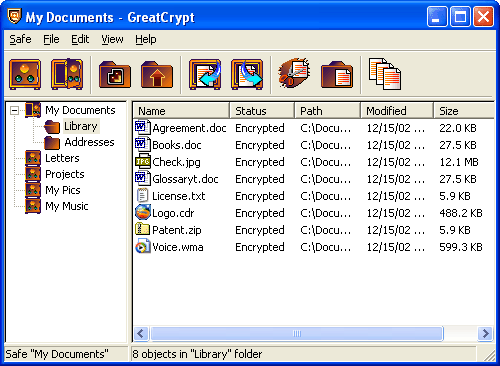Open the Edit menu
The height and width of the screenshot is (366, 500).
click(x=80, y=39)
